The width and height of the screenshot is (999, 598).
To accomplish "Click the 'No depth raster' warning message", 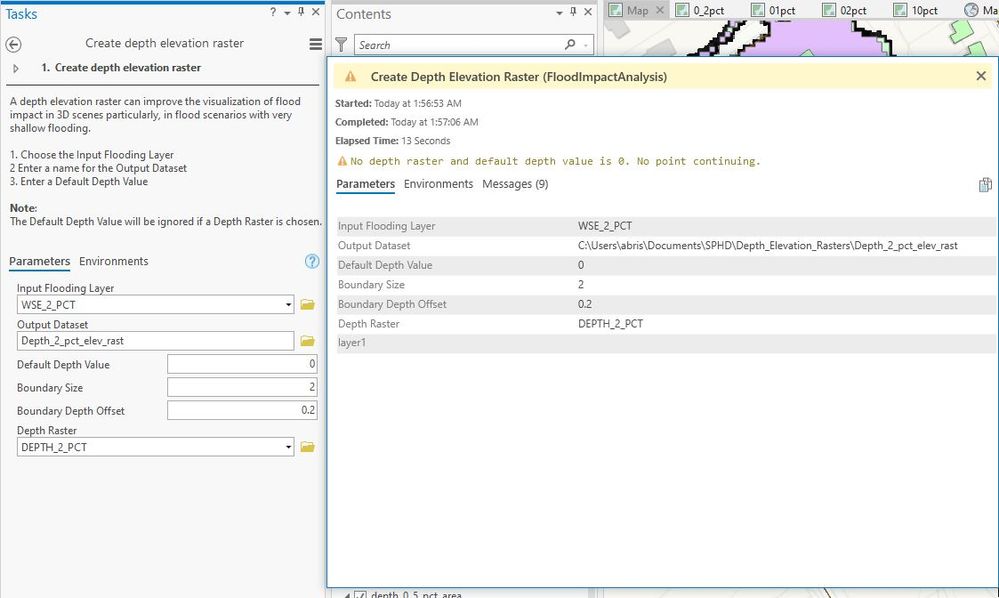I will click(549, 162).
